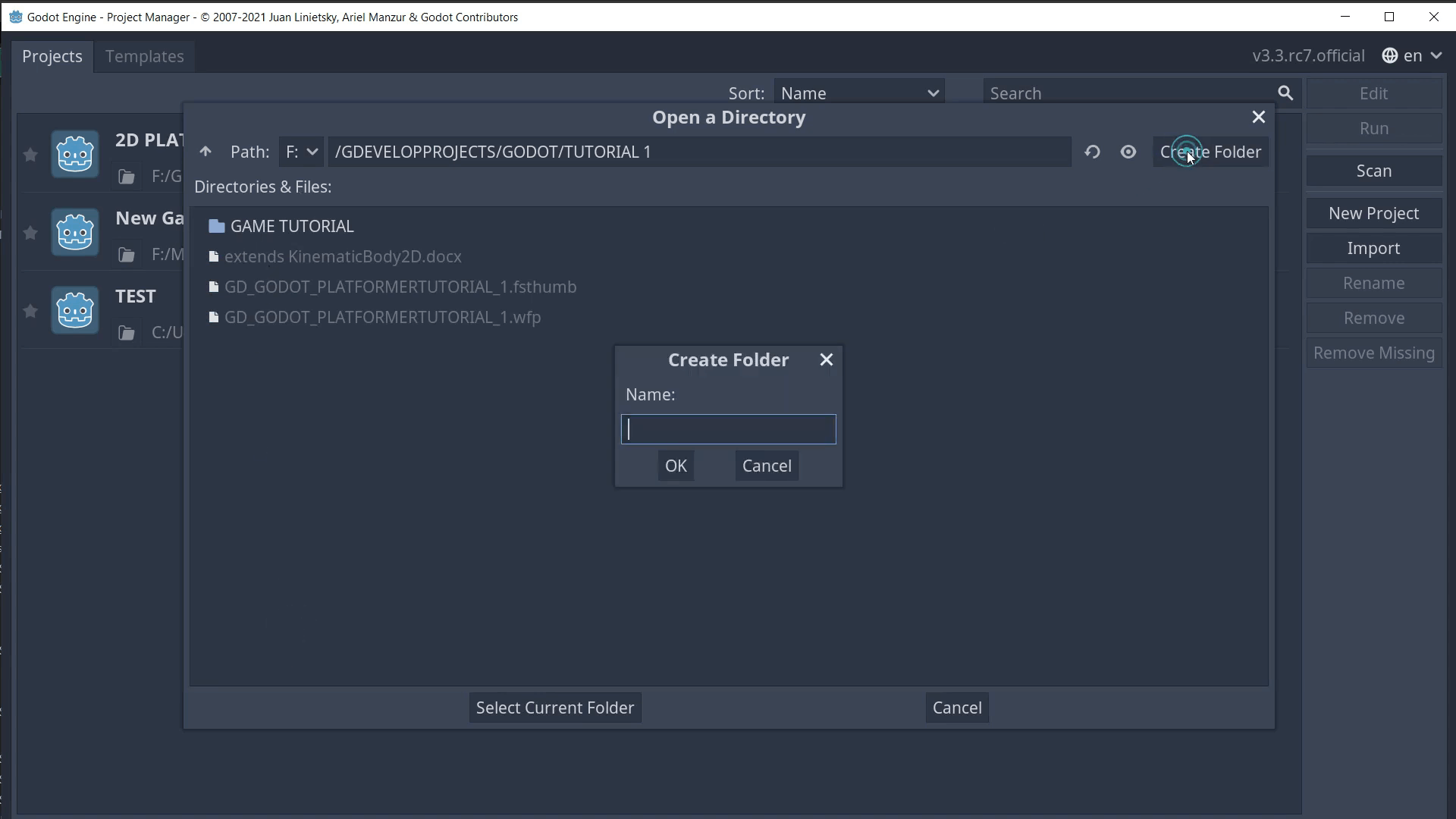The image size is (1456, 819).
Task: Open the drive F: dropdown
Action: [x=302, y=152]
